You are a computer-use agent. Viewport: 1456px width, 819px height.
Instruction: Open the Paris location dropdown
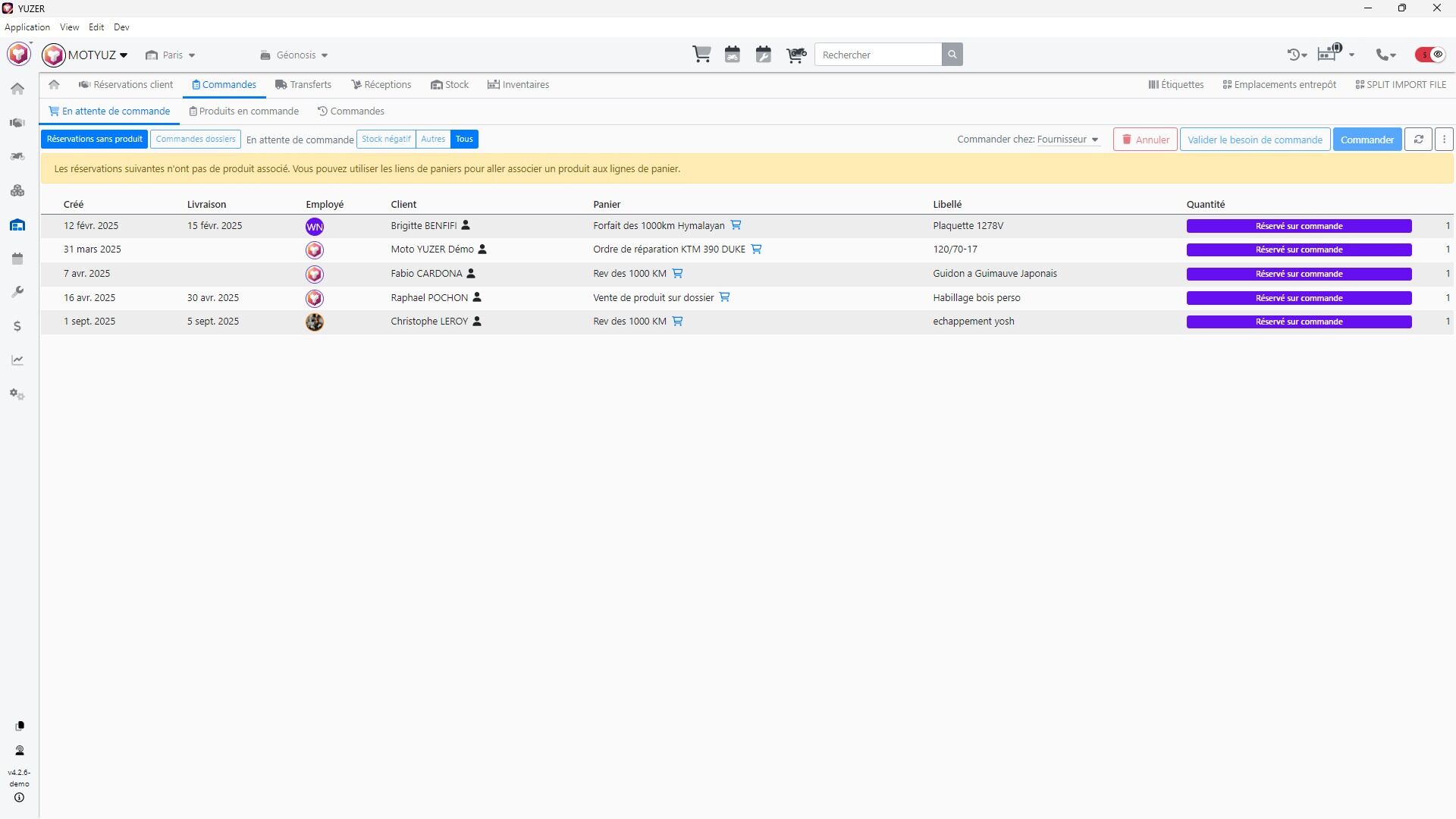(171, 55)
